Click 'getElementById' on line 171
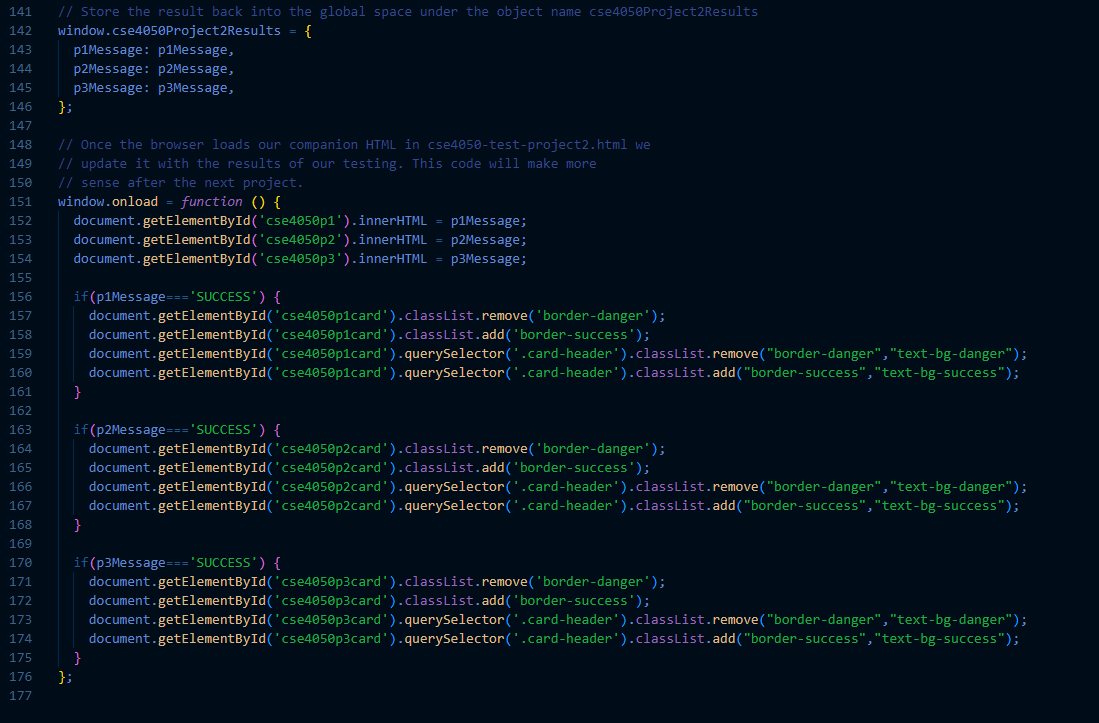1099x723 pixels. coord(212,581)
